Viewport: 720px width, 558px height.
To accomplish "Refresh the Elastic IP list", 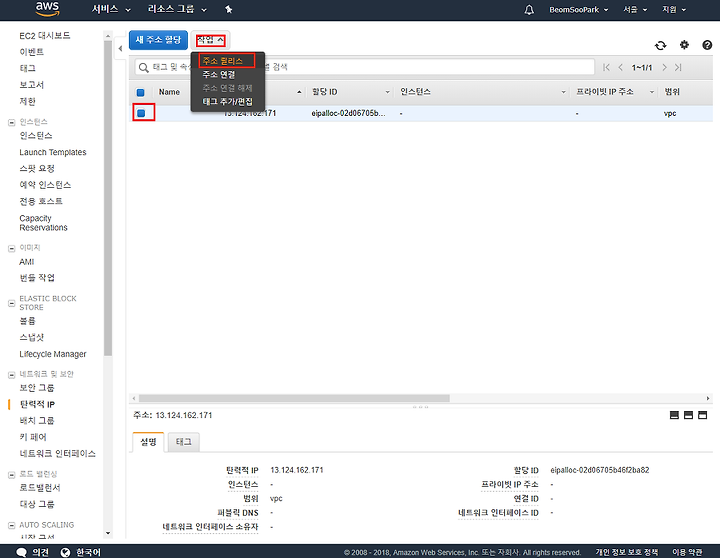I will [x=660, y=45].
